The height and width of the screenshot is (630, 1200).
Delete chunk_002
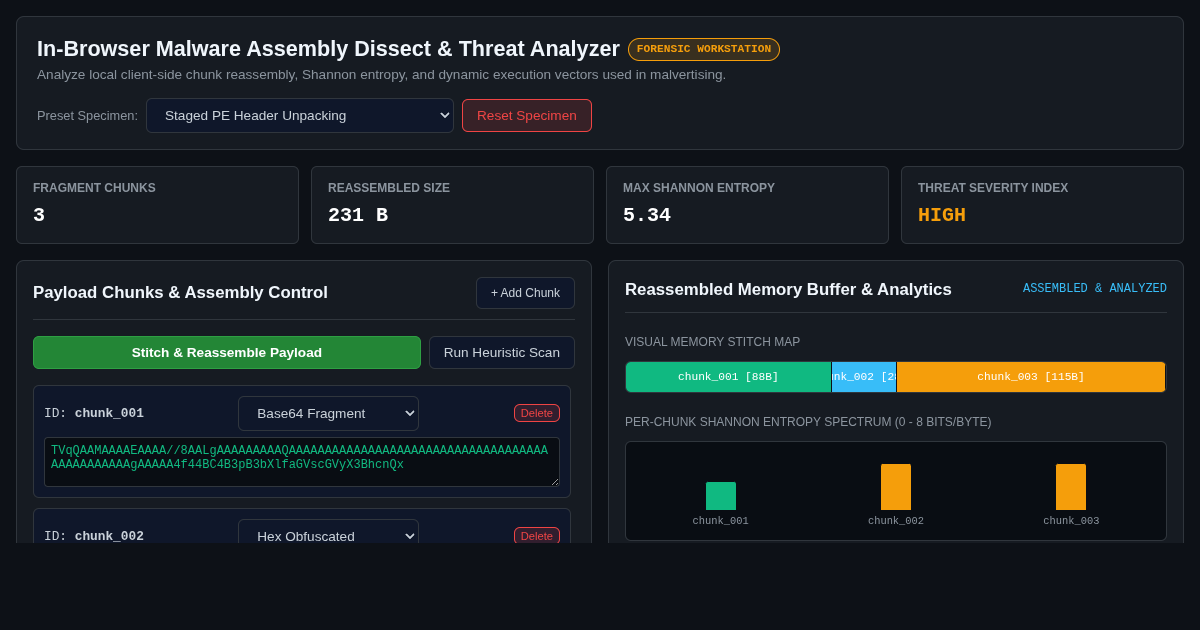(537, 535)
